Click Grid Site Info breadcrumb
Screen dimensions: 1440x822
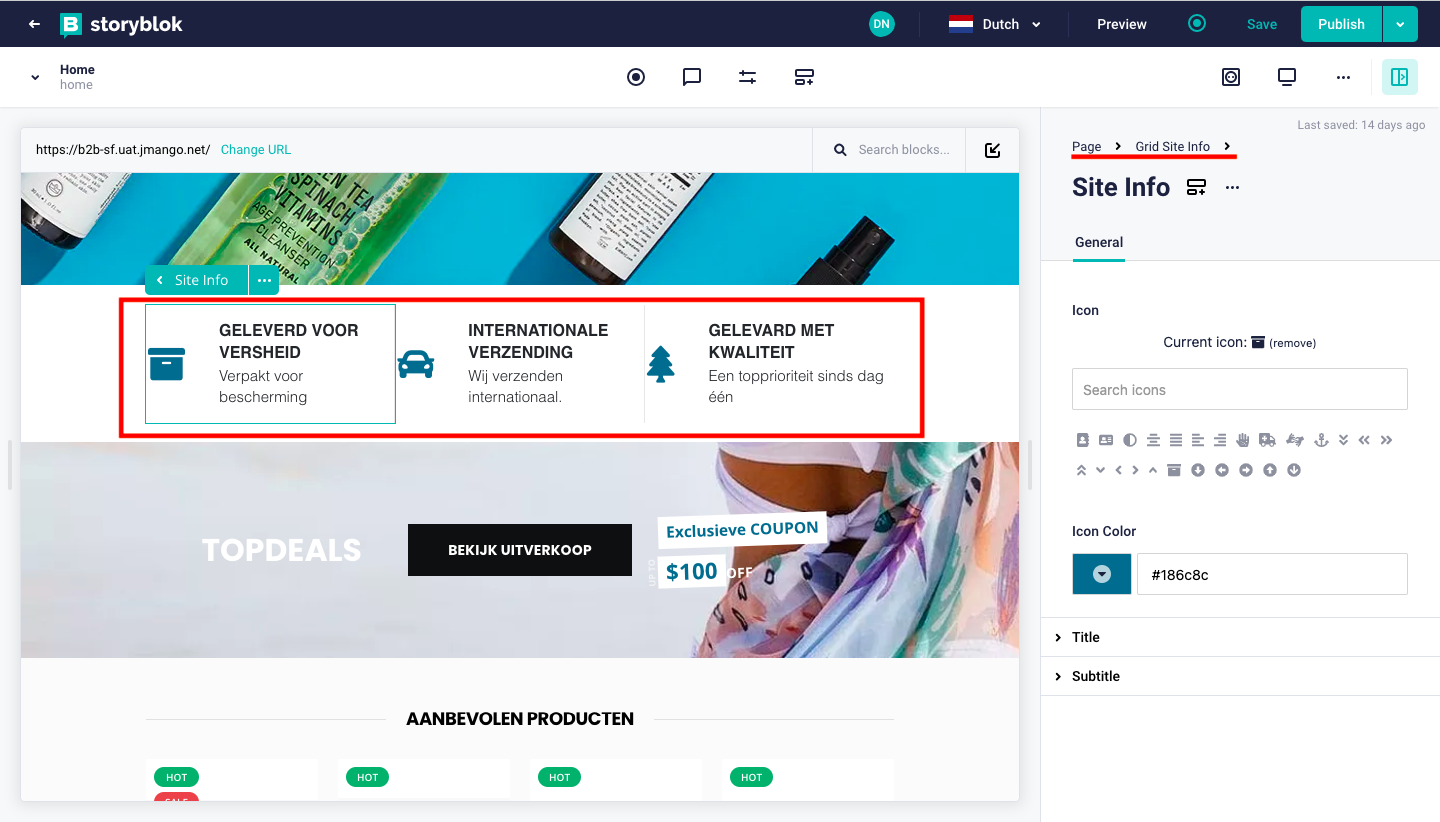pos(1172,146)
